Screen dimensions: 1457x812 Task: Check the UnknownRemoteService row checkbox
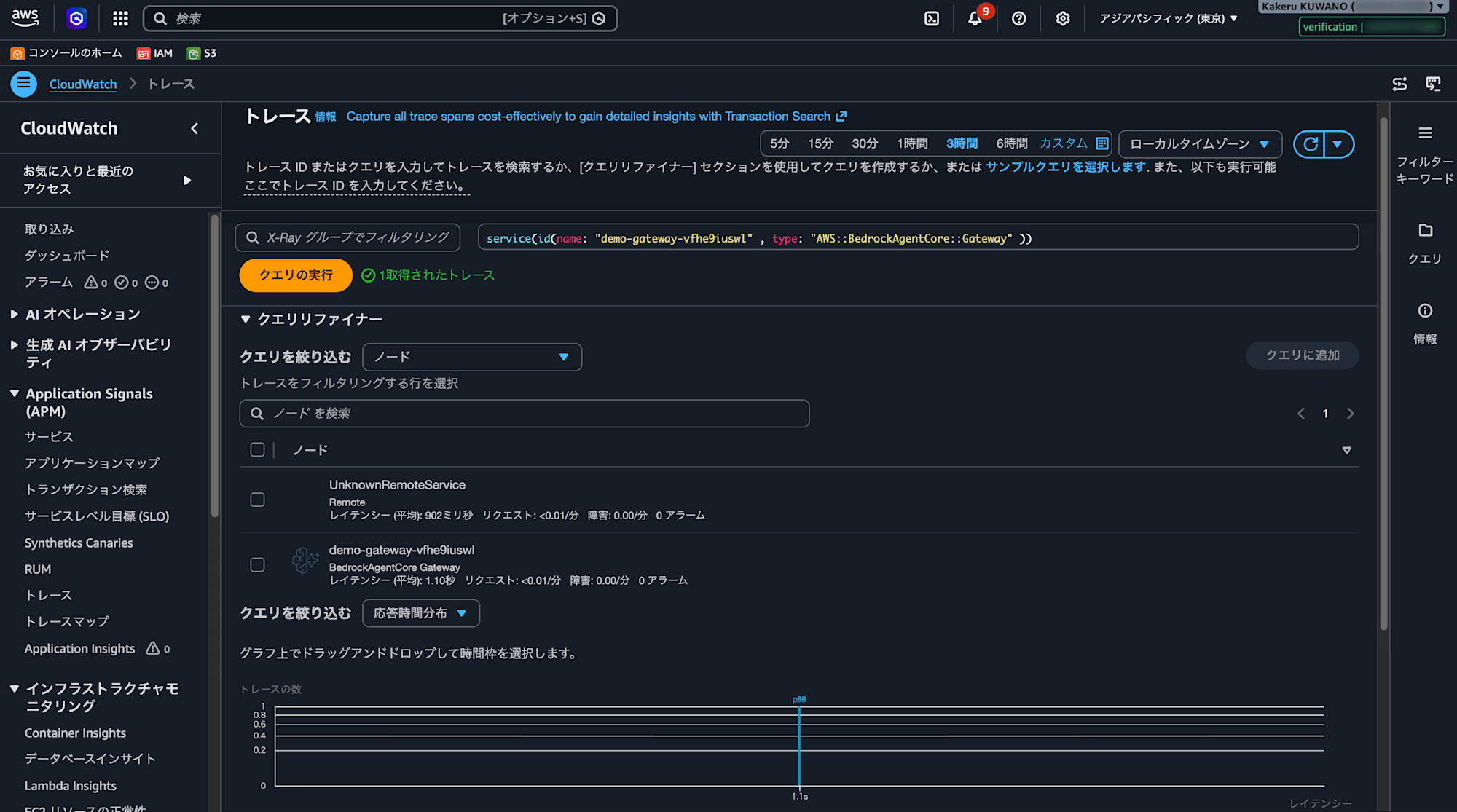[x=257, y=500]
